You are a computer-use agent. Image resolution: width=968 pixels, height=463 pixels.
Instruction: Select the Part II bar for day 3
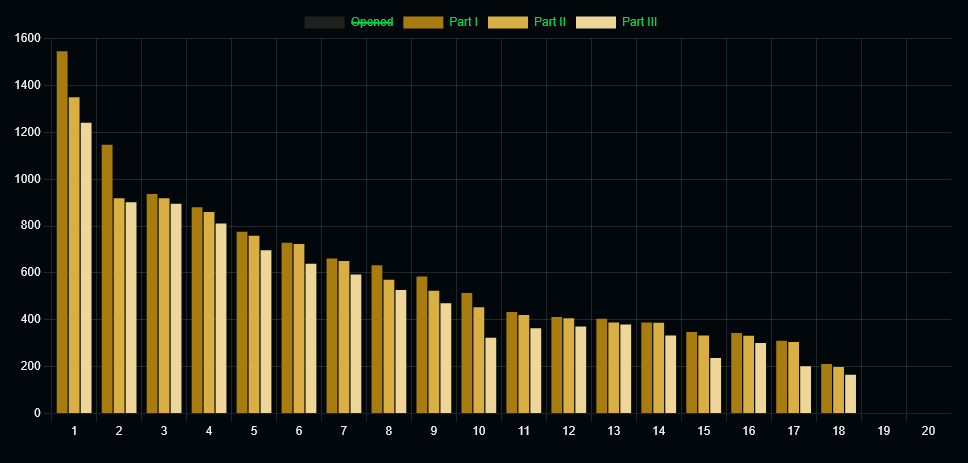coord(164,306)
